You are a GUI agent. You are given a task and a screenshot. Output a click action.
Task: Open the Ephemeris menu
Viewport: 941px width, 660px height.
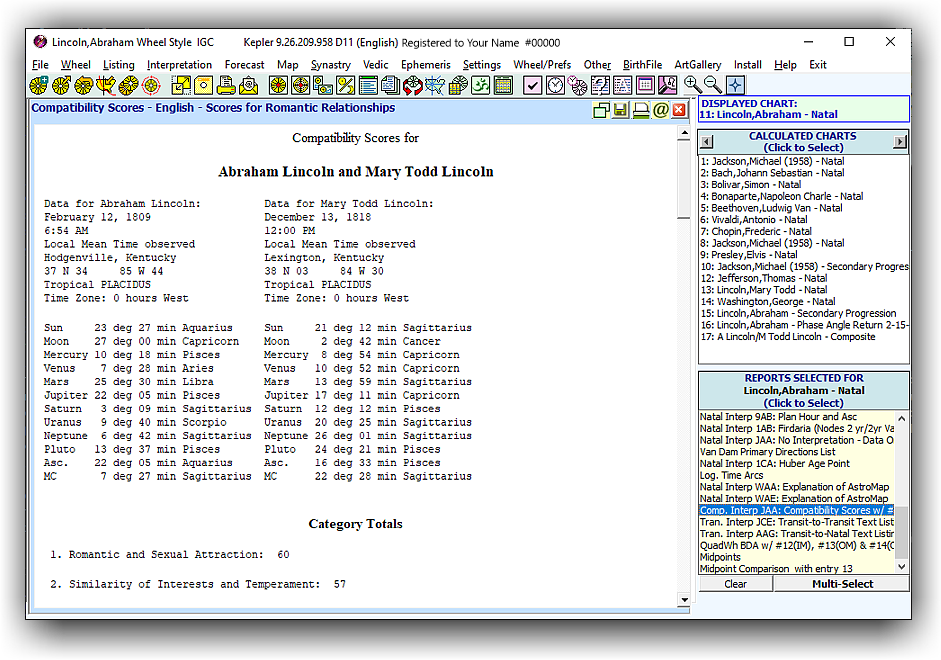coord(425,65)
